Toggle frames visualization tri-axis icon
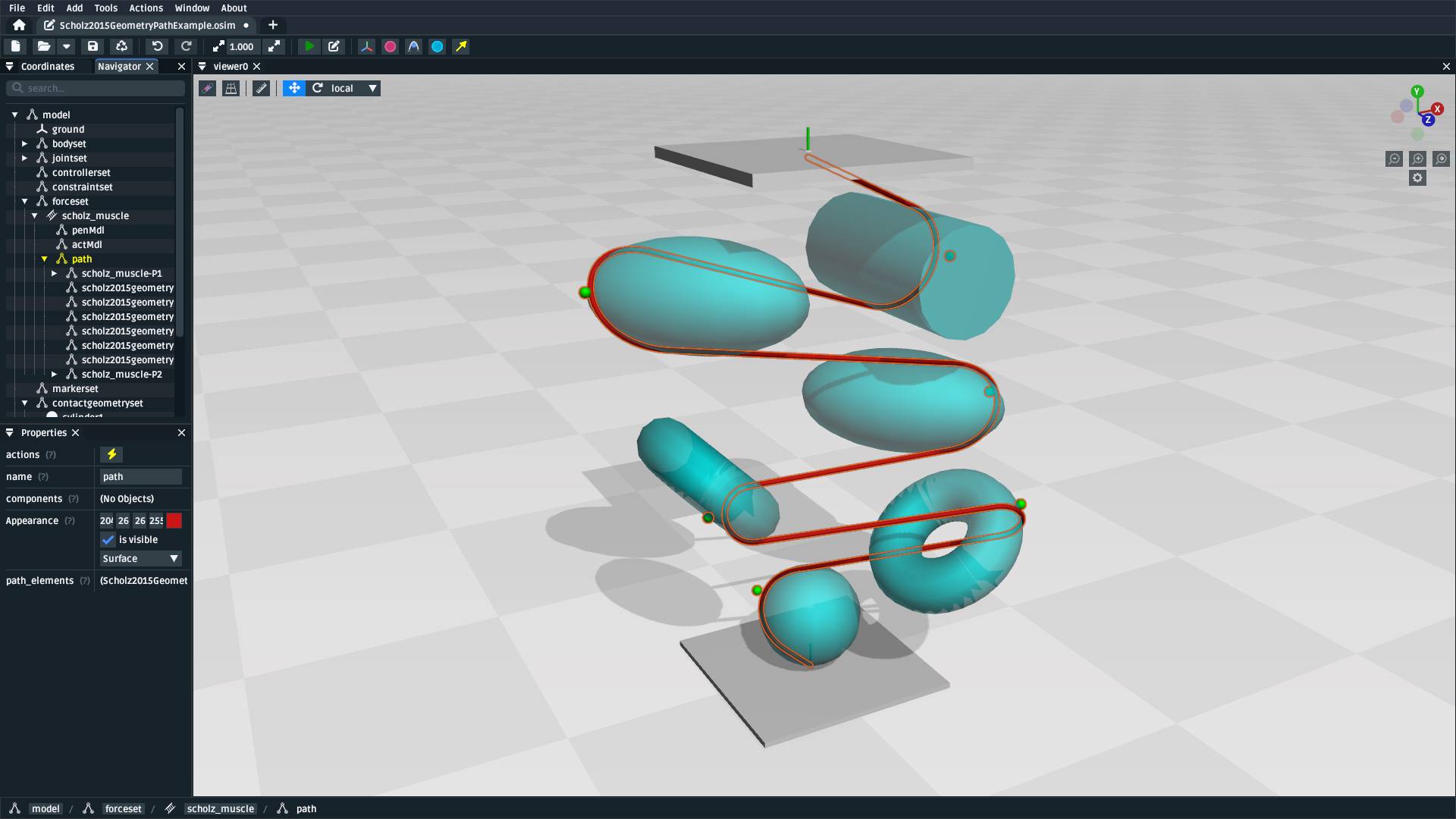The height and width of the screenshot is (819, 1456). pyautogui.click(x=366, y=46)
